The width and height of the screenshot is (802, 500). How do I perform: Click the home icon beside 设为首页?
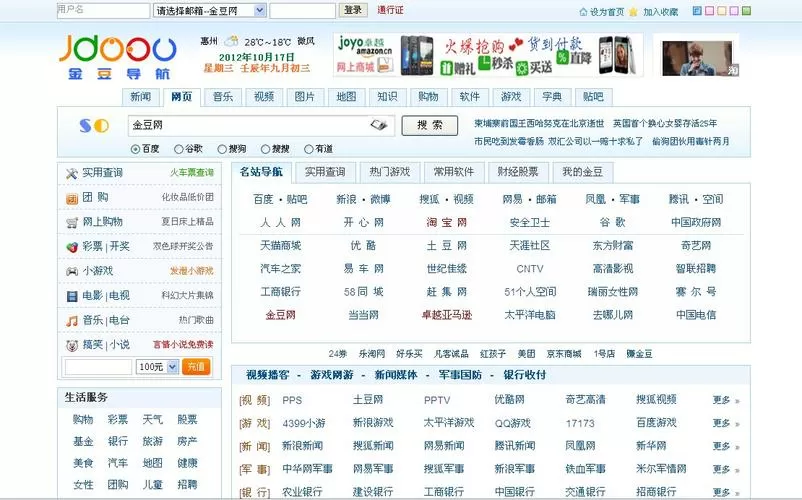pyautogui.click(x=583, y=12)
